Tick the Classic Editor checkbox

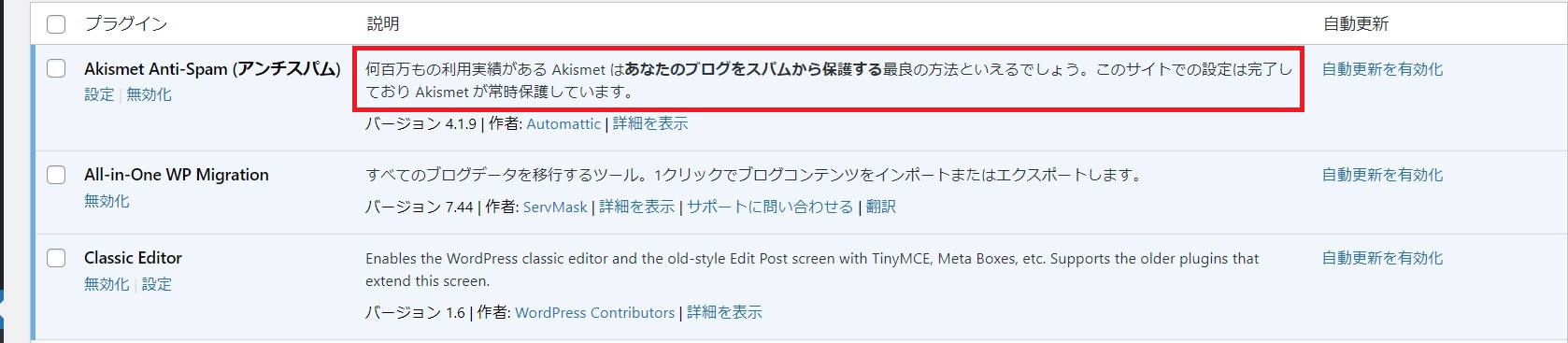coord(56,258)
